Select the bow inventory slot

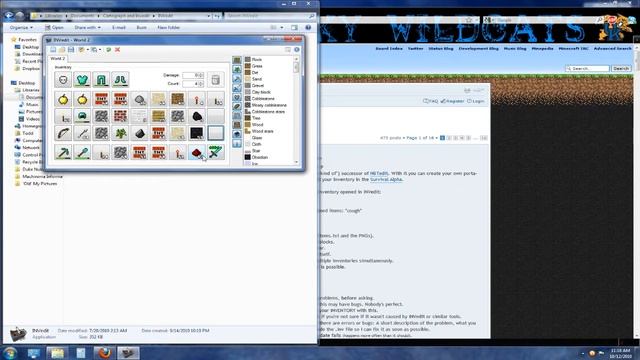pyautogui.click(x=63, y=133)
